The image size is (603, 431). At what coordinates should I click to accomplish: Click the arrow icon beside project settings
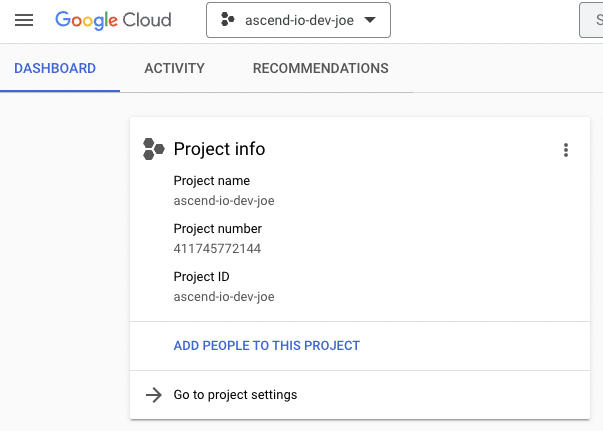(x=153, y=395)
